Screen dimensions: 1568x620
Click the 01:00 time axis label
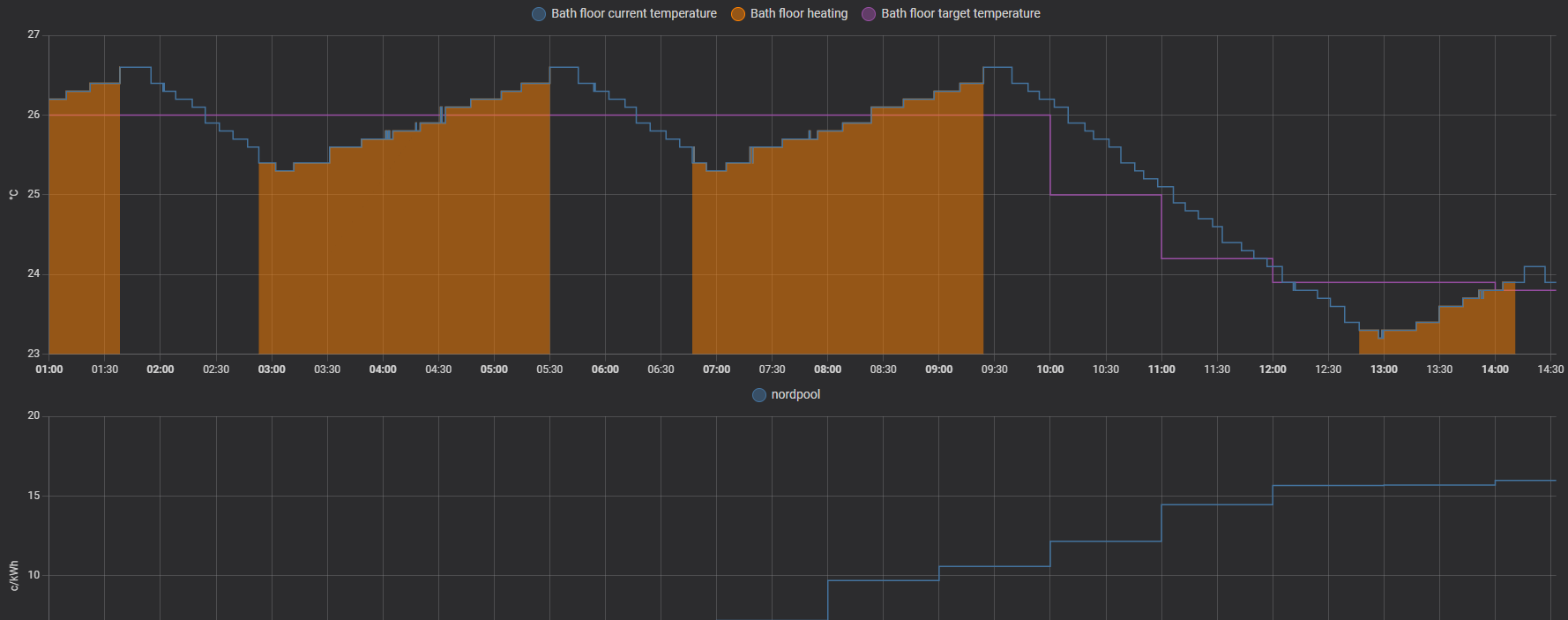pos(49,370)
